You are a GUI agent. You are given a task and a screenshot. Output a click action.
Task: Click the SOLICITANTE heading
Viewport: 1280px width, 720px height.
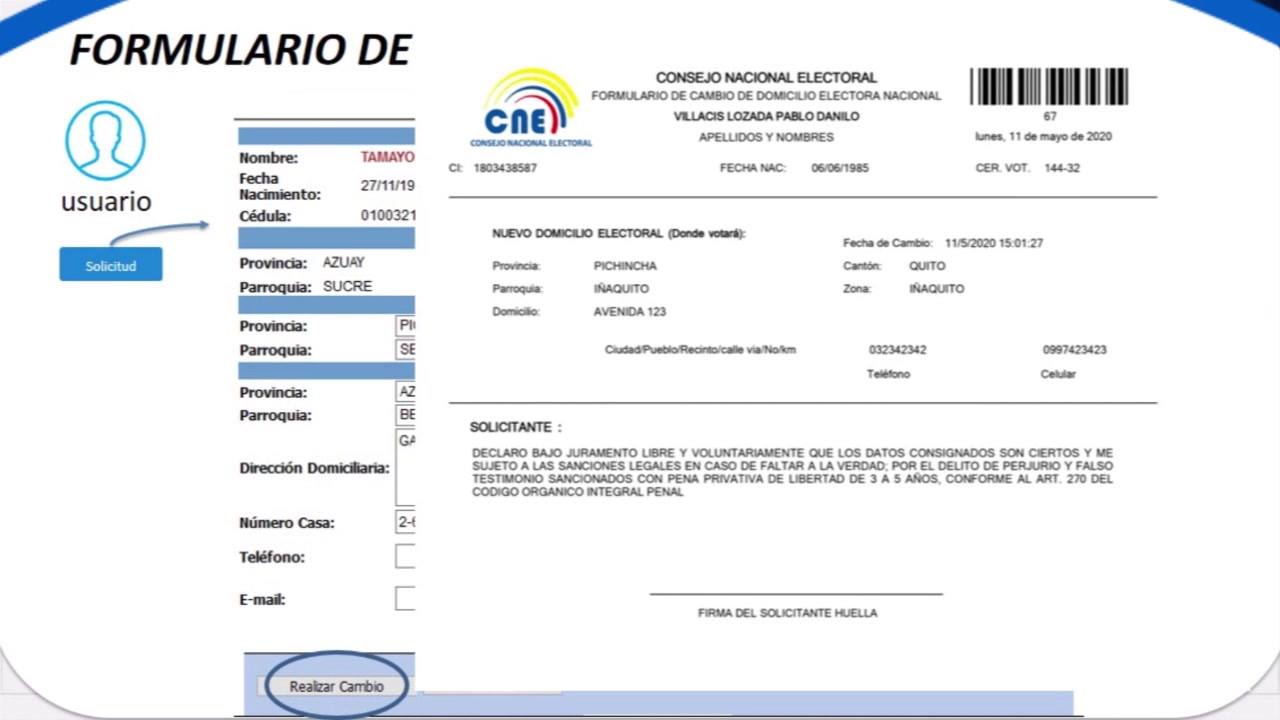[x=516, y=428]
